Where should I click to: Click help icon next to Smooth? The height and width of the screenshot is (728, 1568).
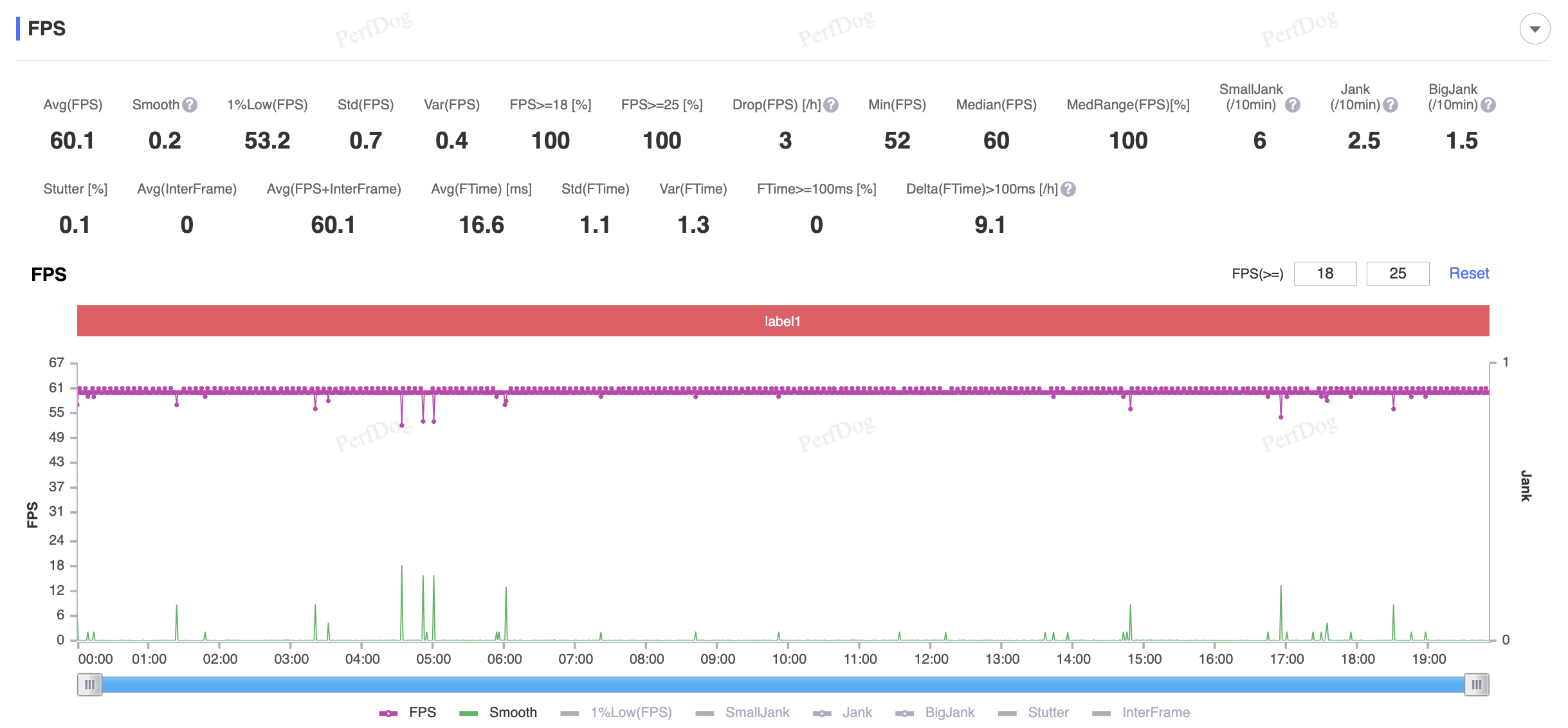coord(189,105)
